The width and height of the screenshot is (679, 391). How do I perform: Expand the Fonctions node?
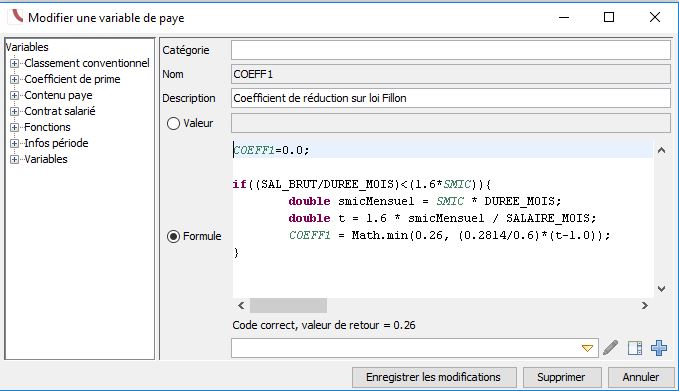tap(14, 127)
